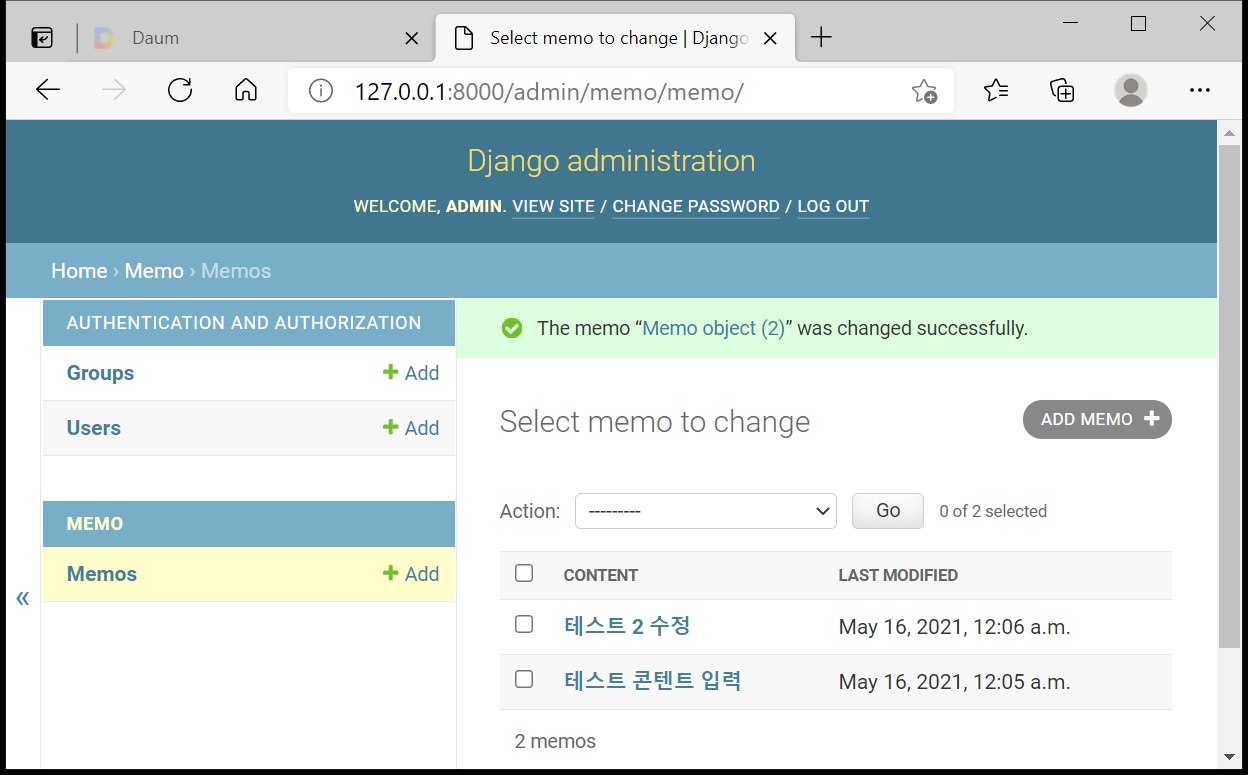
Task: Click the scrollbar down arrow
Action: tap(1230, 757)
